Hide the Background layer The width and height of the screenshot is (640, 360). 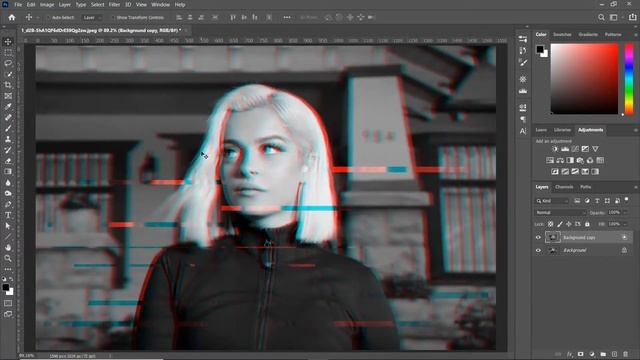[x=538, y=250]
